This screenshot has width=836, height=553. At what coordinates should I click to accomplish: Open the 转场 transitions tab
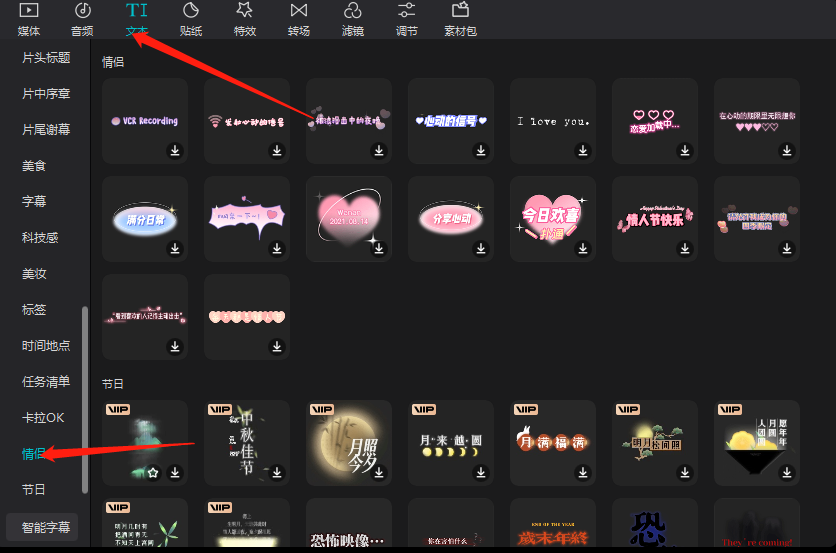tap(299, 19)
